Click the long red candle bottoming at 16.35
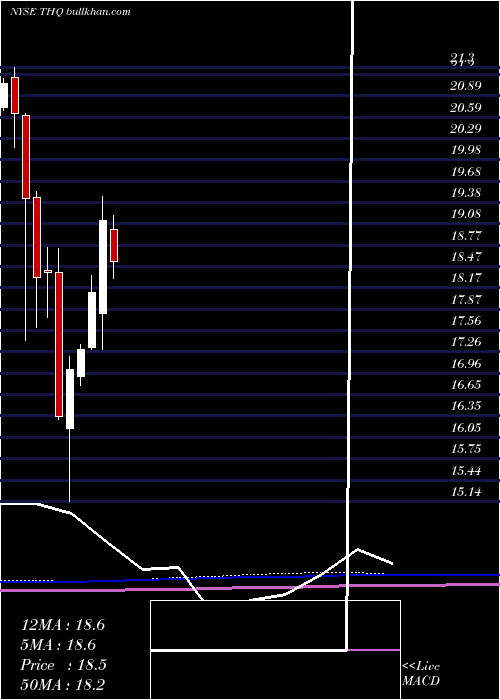Screen dimensions: 500x700 pyautogui.click(x=59, y=344)
